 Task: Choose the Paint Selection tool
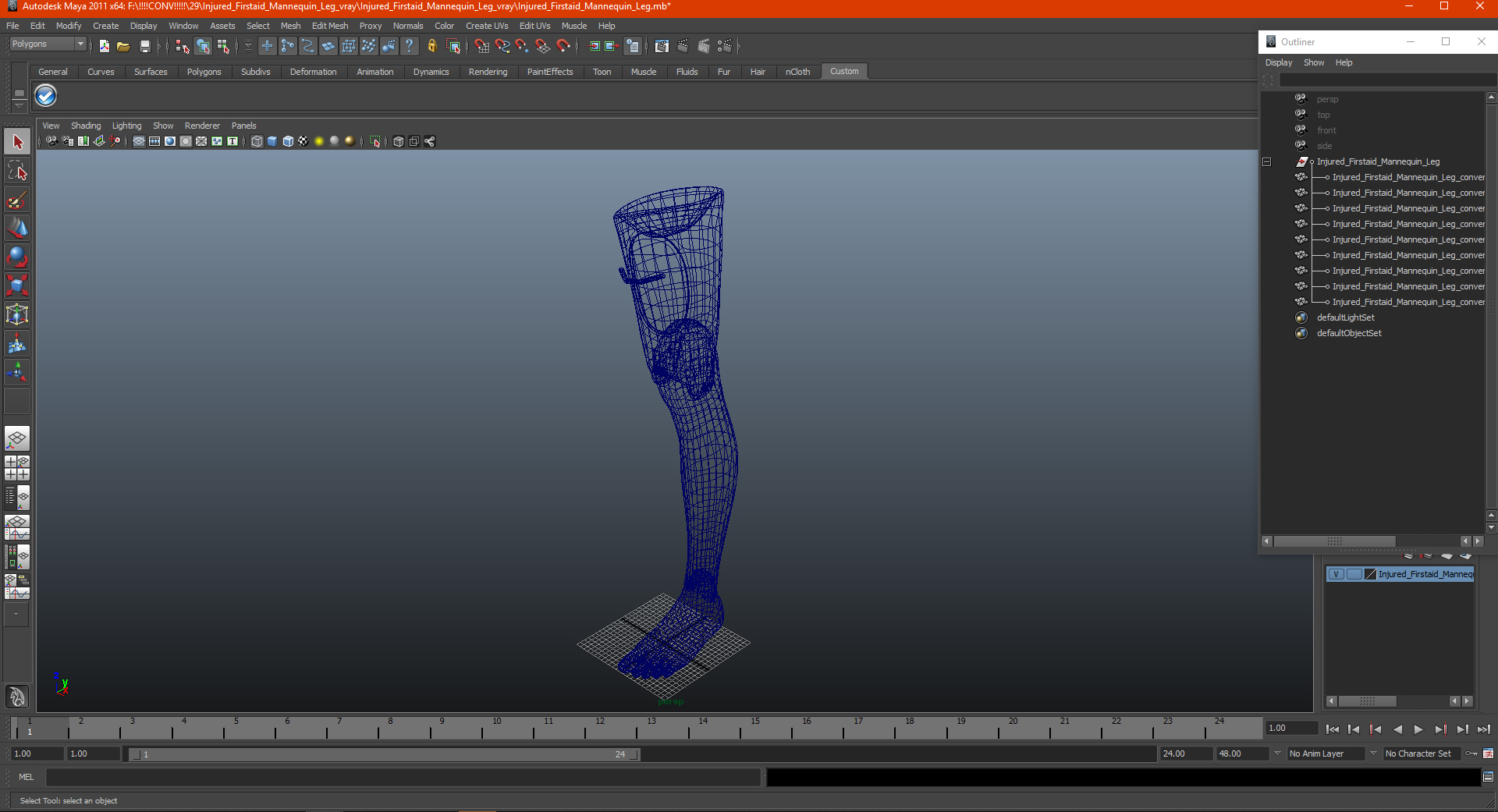coord(17,200)
